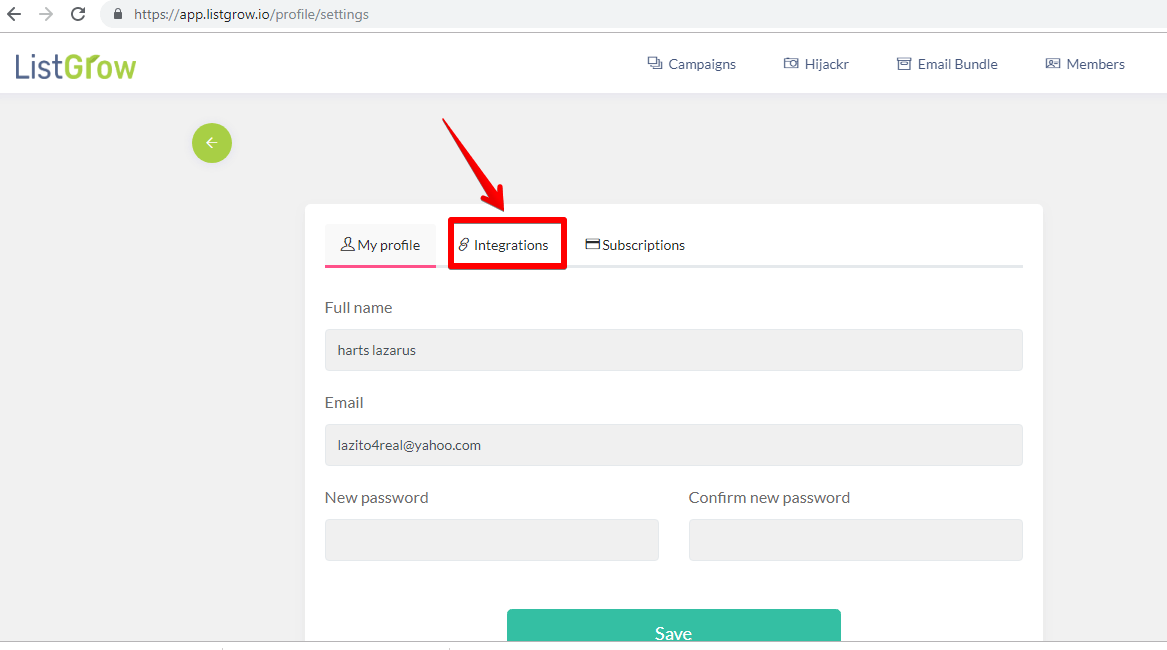Click the green round back button
Screen dimensions: 1167x650
[212, 143]
